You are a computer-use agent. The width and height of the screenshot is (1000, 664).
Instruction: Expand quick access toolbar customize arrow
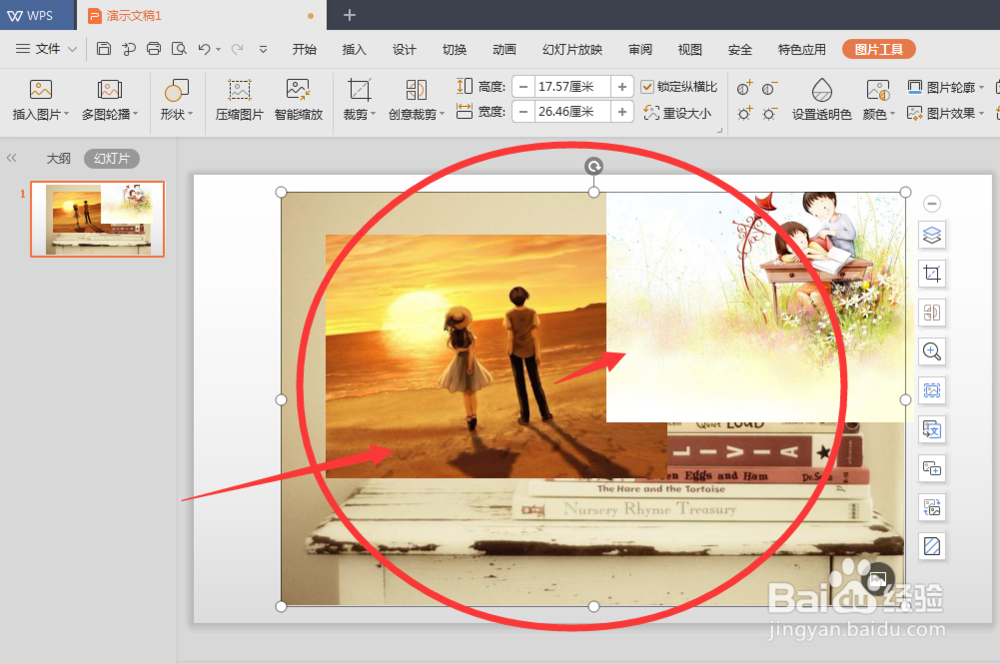(x=263, y=49)
